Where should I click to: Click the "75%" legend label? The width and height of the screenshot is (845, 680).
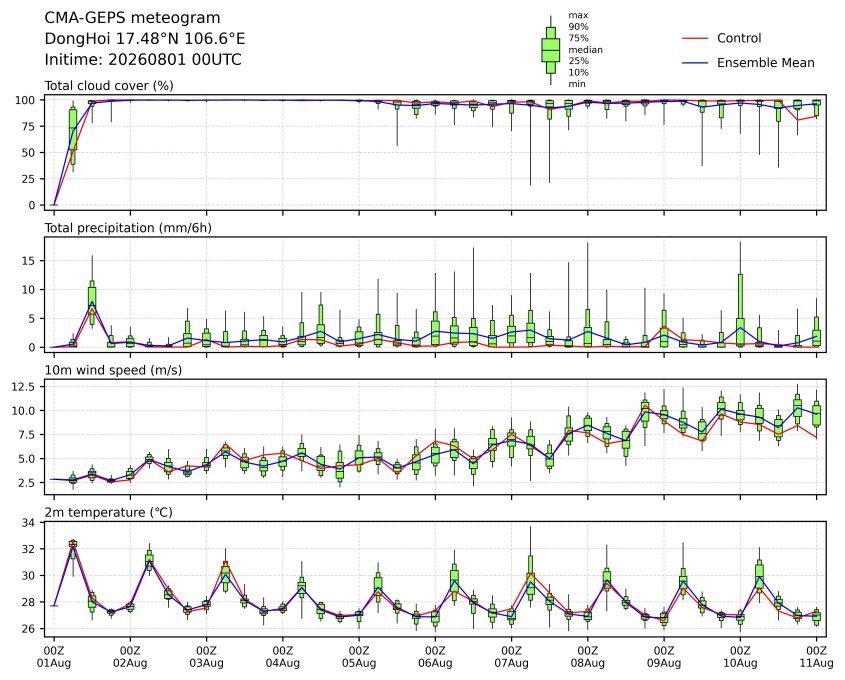578,38
